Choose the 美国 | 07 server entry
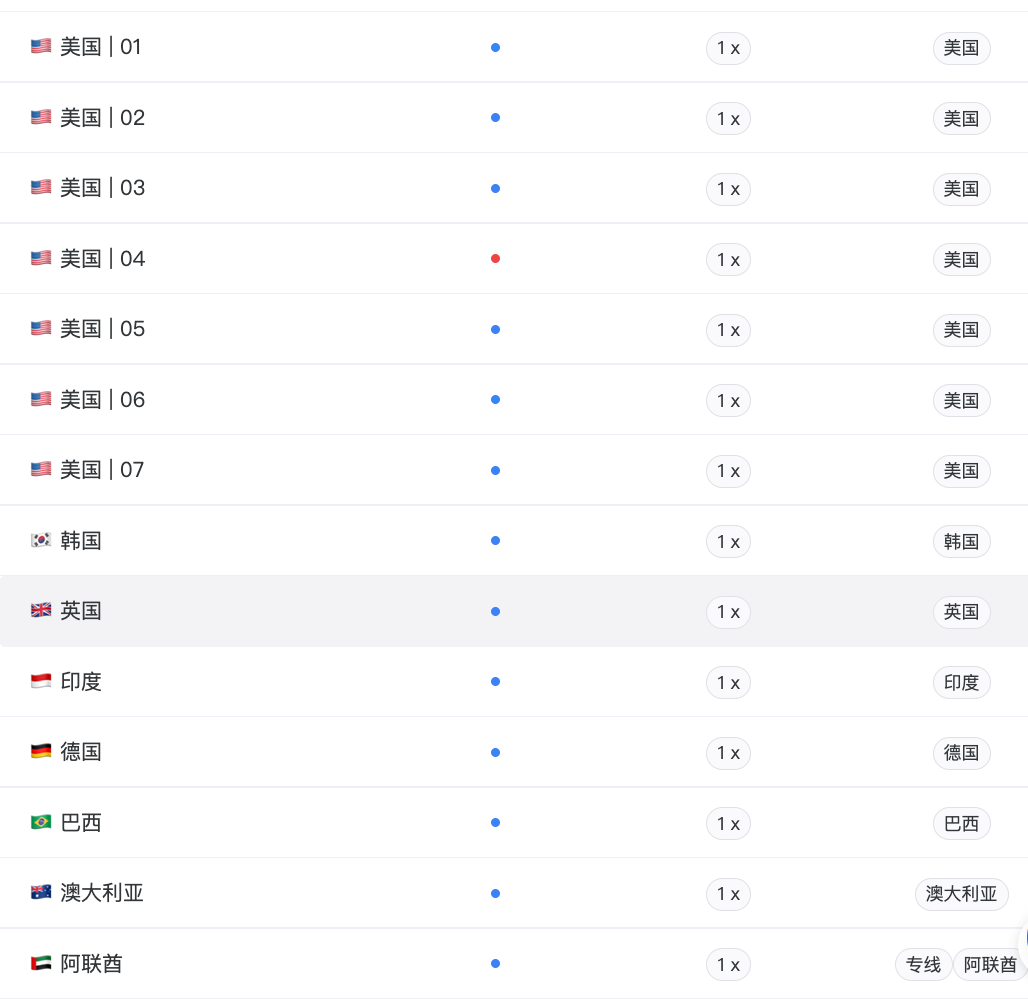 tap(514, 470)
